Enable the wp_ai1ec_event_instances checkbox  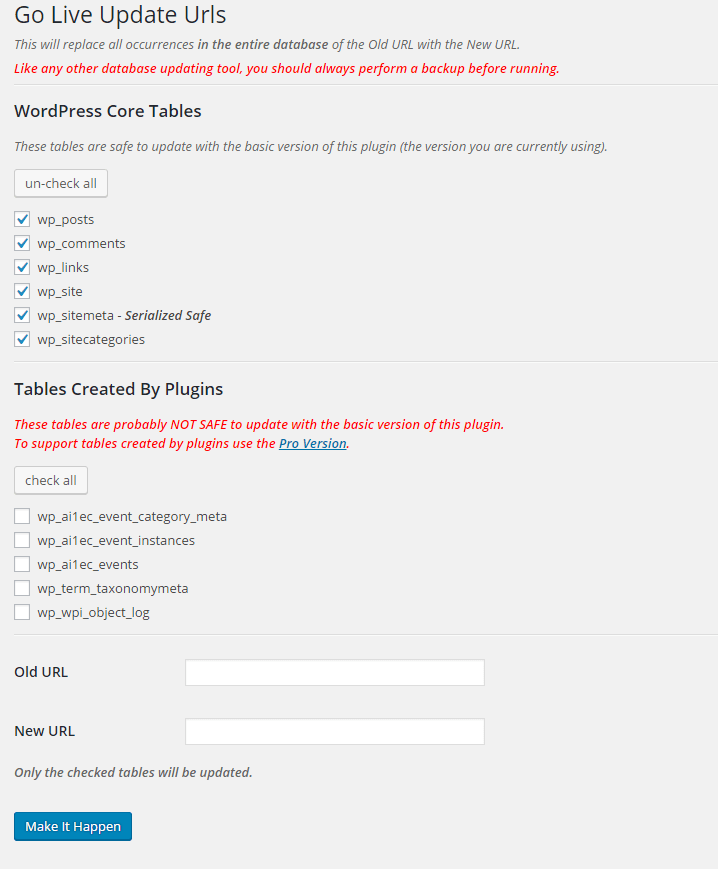coord(22,540)
